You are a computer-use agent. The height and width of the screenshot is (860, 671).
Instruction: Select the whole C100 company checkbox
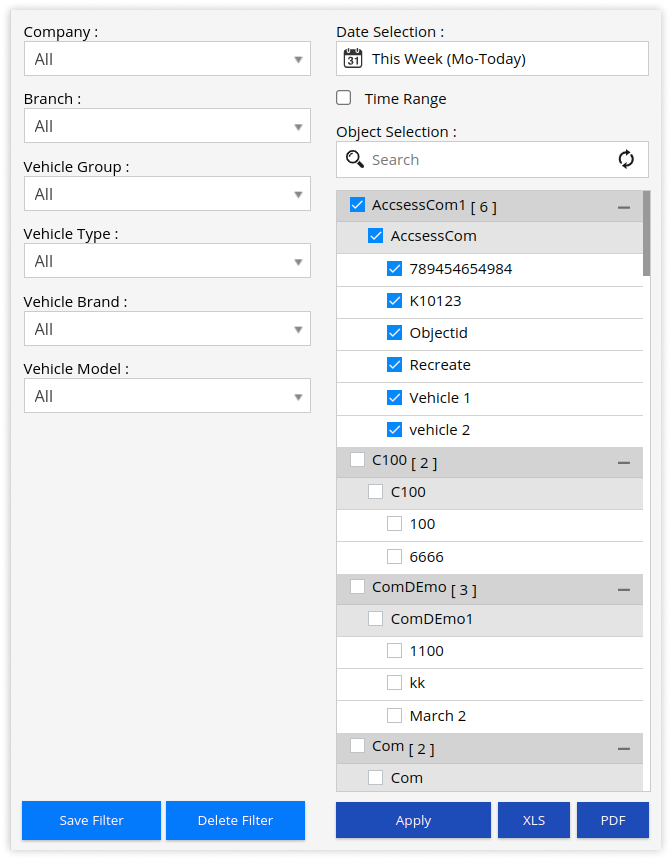click(357, 460)
